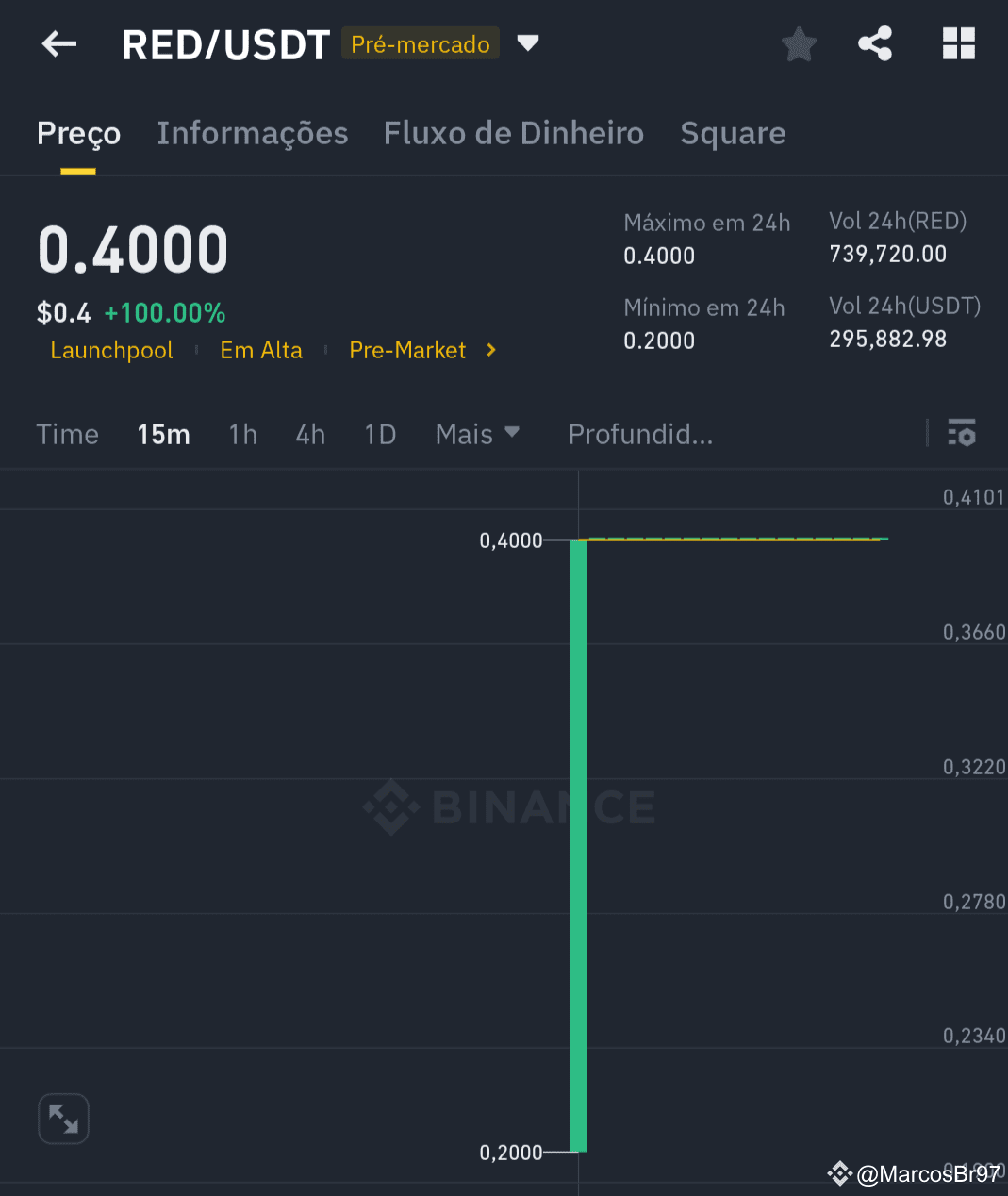
Task: Select the 15m chart interval
Action: click(x=163, y=434)
